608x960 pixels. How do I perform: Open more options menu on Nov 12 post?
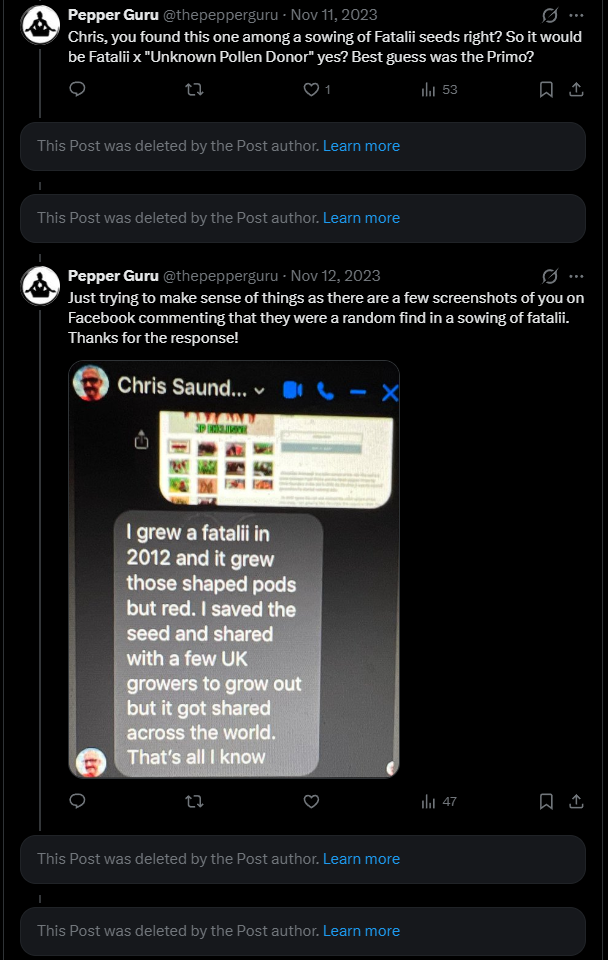point(576,276)
